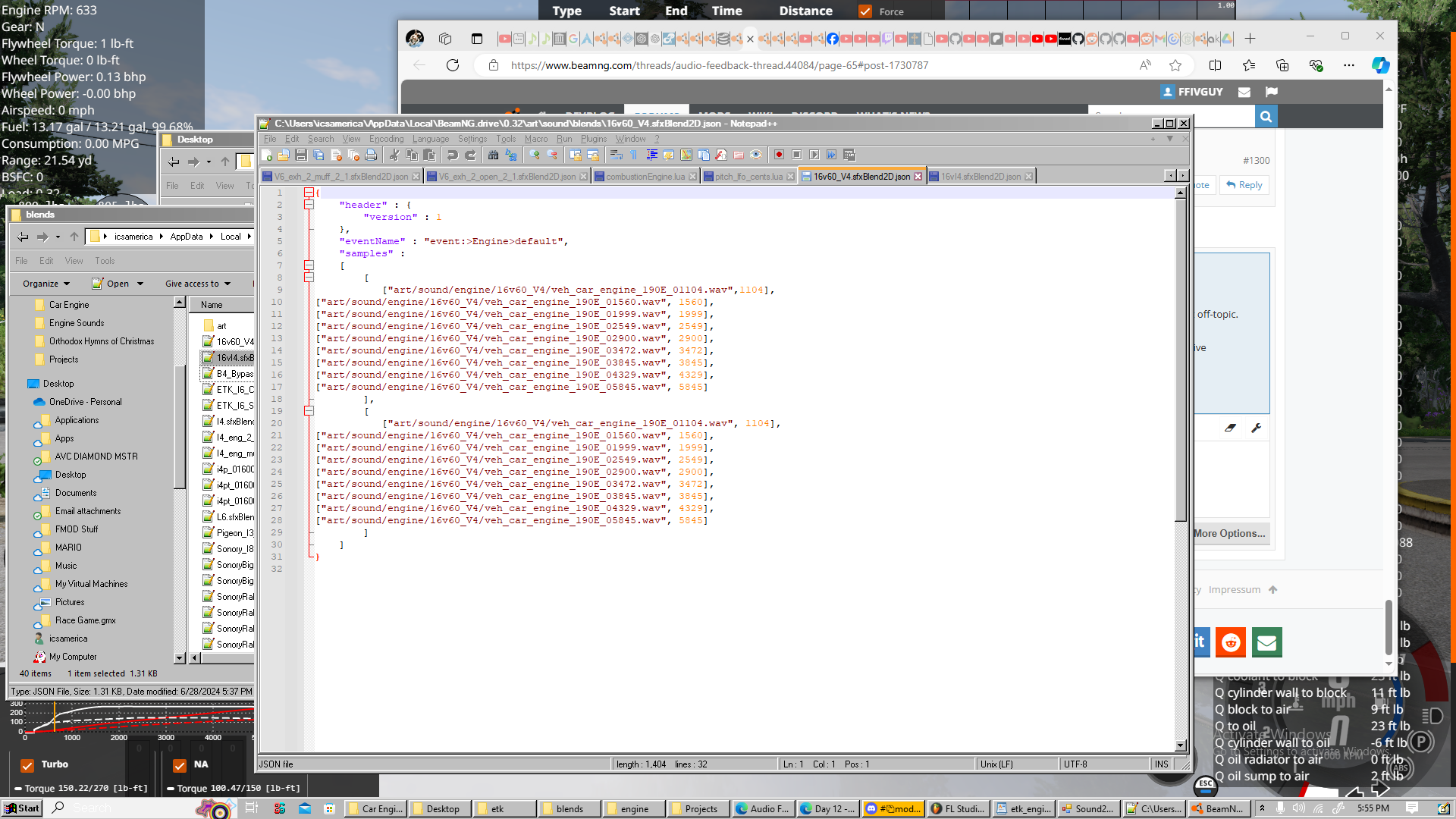Start macro recording with red dot
Viewport: 1456px width, 819px height.
point(779,155)
